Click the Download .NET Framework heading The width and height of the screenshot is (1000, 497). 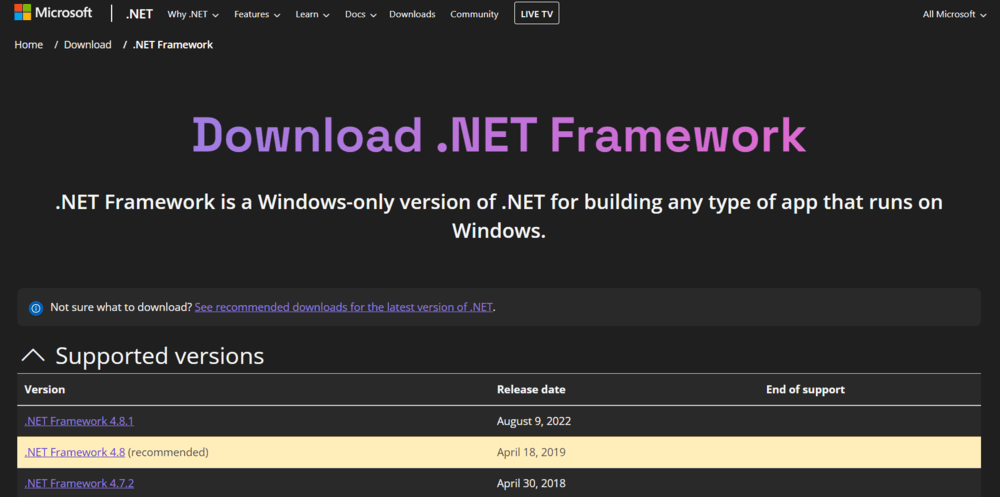click(x=499, y=134)
